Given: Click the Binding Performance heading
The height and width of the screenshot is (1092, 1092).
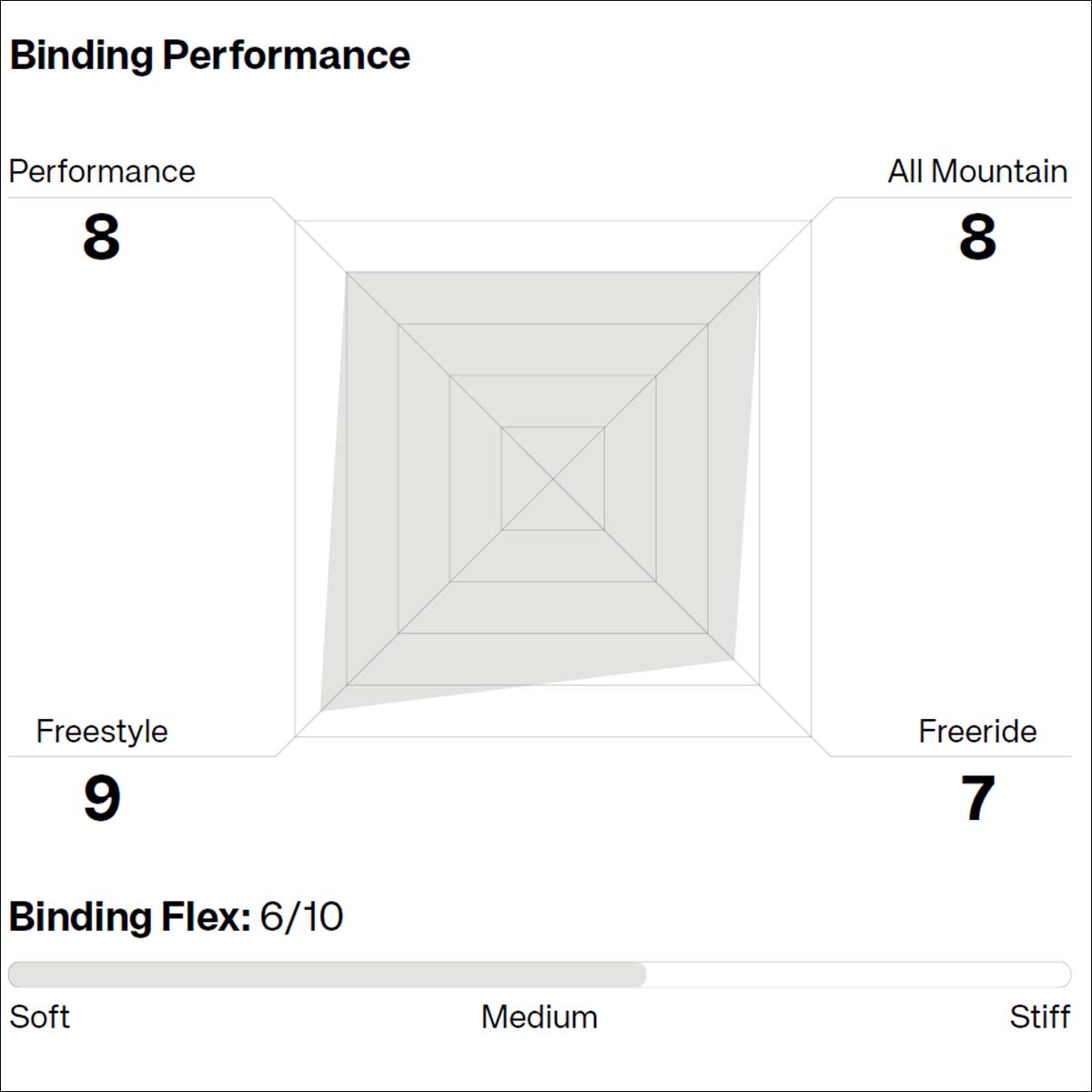Looking at the screenshot, I should pyautogui.click(x=210, y=56).
